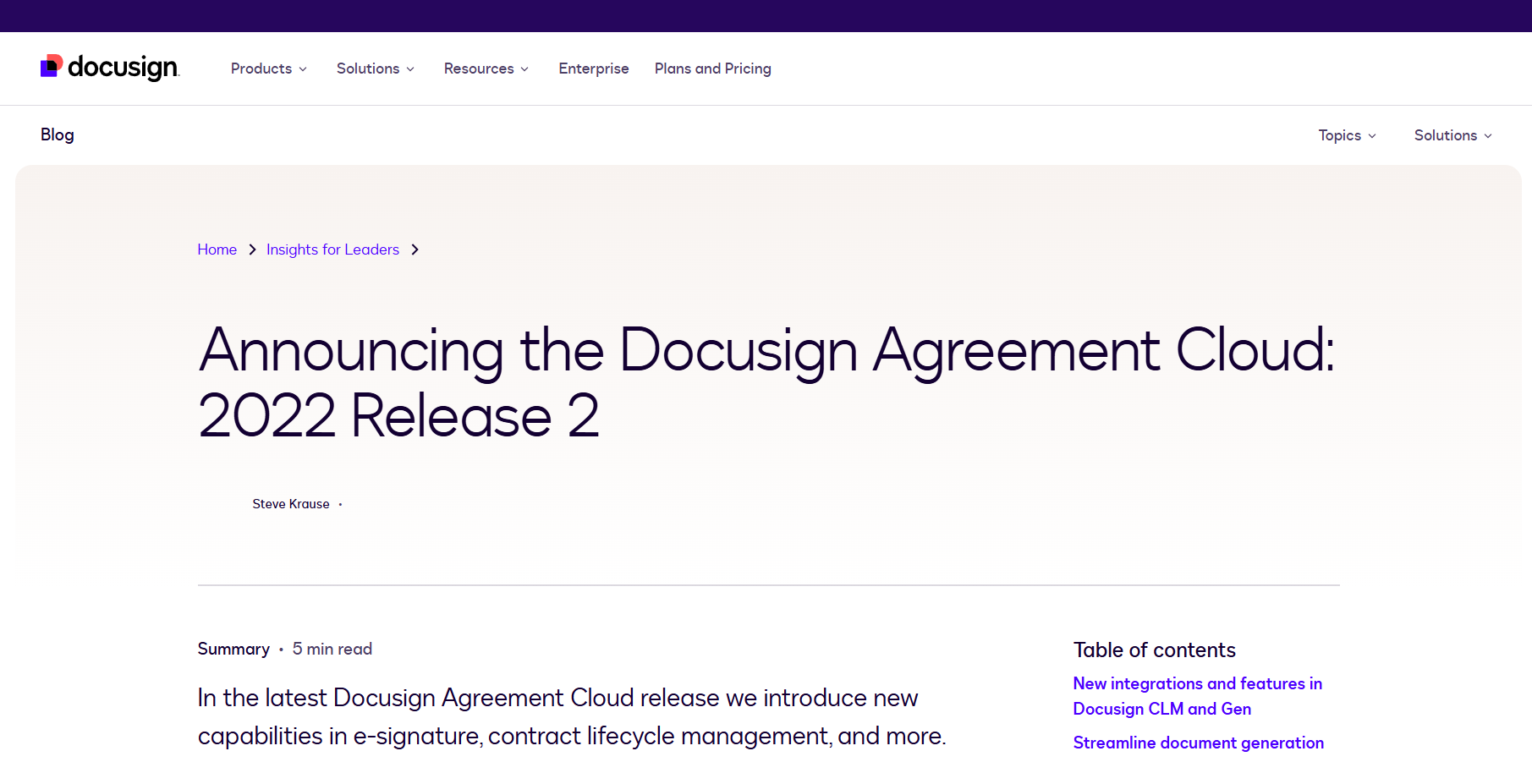Click author name Steve Krause
Screen dimensions: 1532x784
pos(290,503)
